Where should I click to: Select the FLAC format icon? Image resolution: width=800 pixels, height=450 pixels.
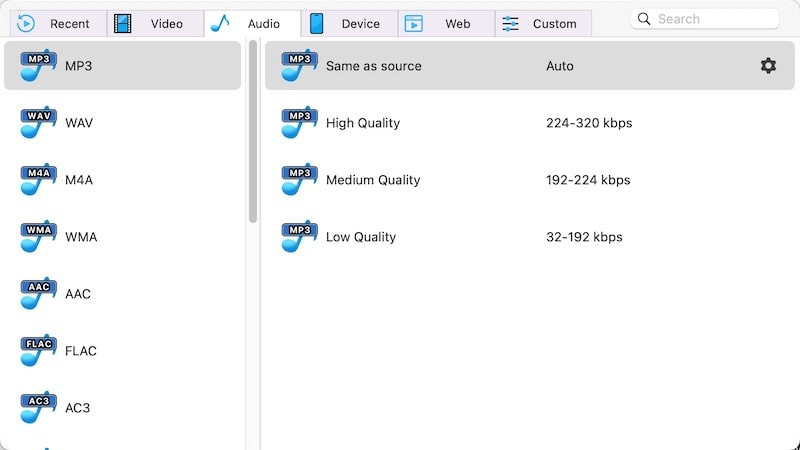pyautogui.click(x=38, y=351)
